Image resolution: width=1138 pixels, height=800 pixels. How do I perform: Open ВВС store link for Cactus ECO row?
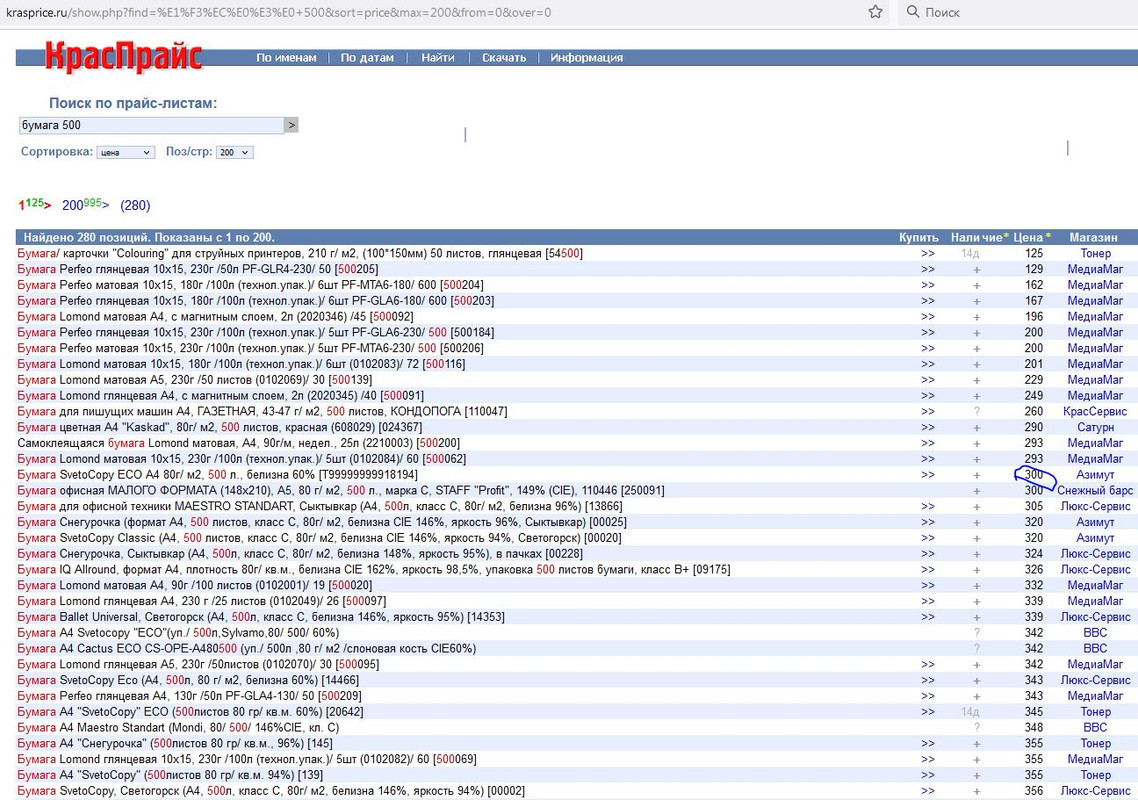click(x=1095, y=649)
